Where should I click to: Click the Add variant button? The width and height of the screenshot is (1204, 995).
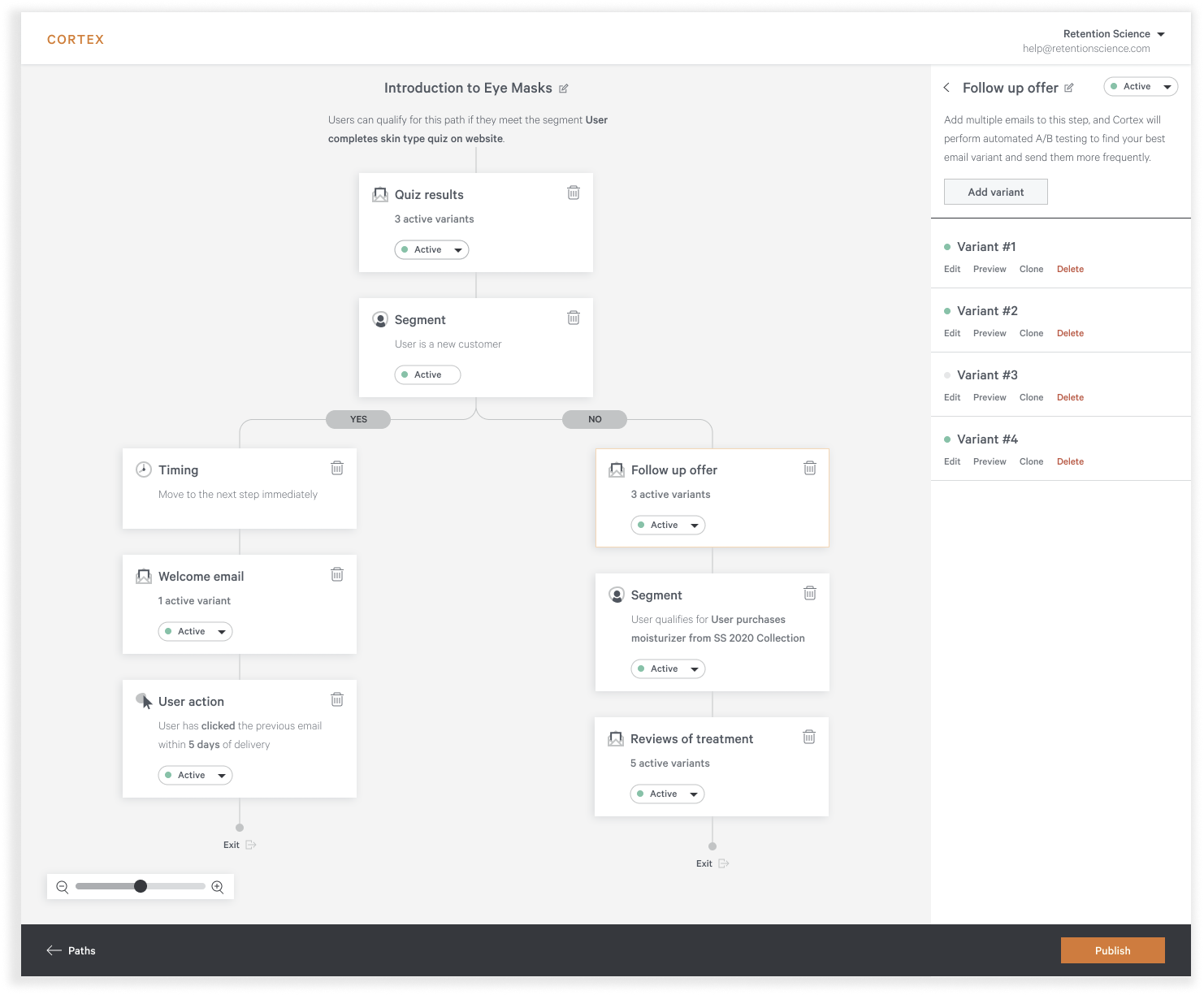pos(995,192)
